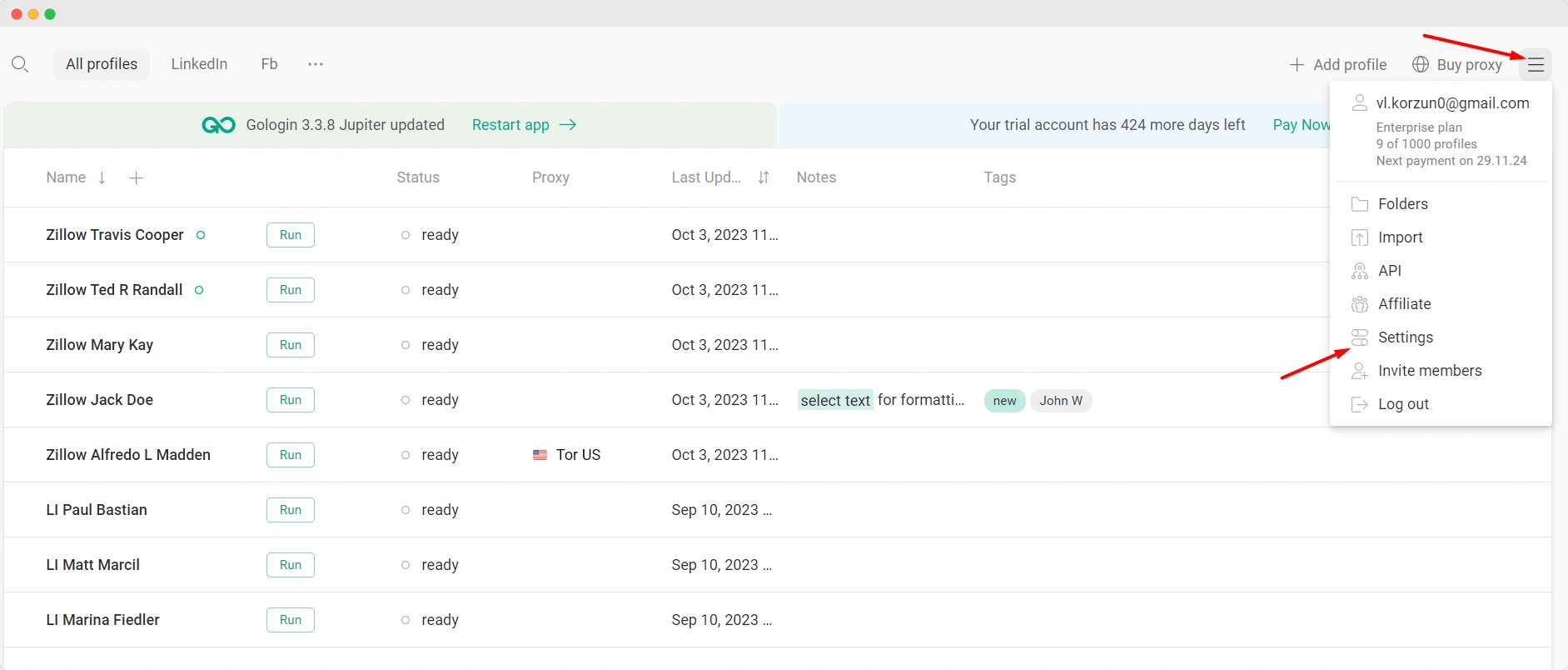Run the Zillow Alfredo L Madden profile
Viewport: 1568px width, 670px height.
[291, 455]
